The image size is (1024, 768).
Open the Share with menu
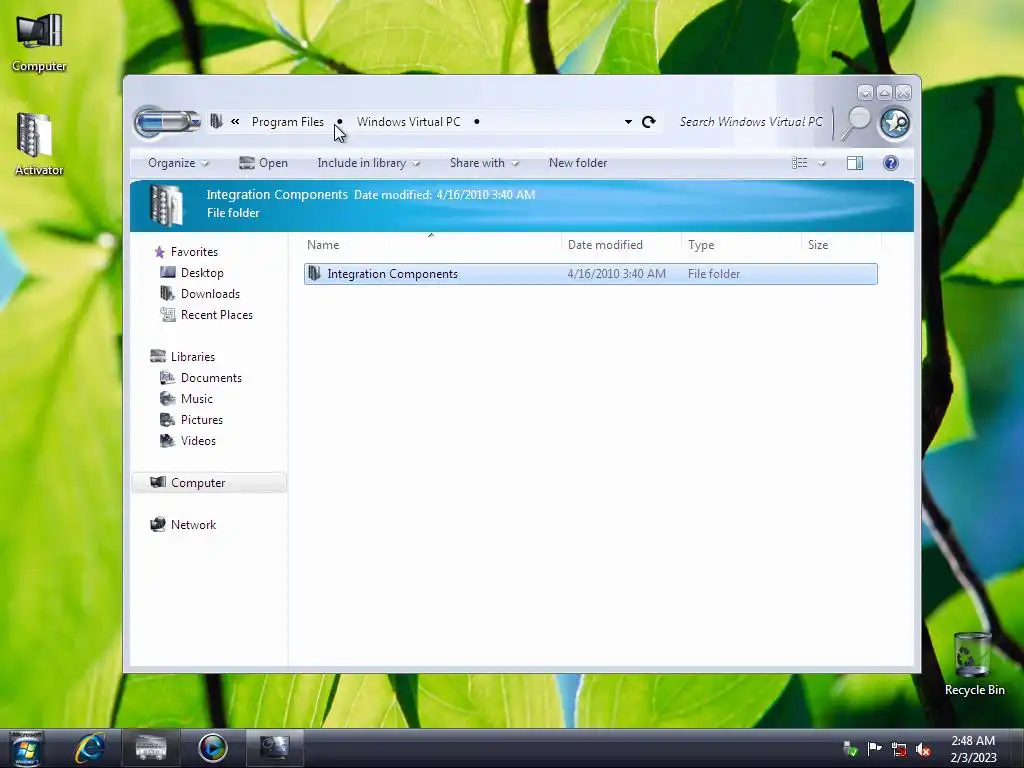click(x=484, y=163)
